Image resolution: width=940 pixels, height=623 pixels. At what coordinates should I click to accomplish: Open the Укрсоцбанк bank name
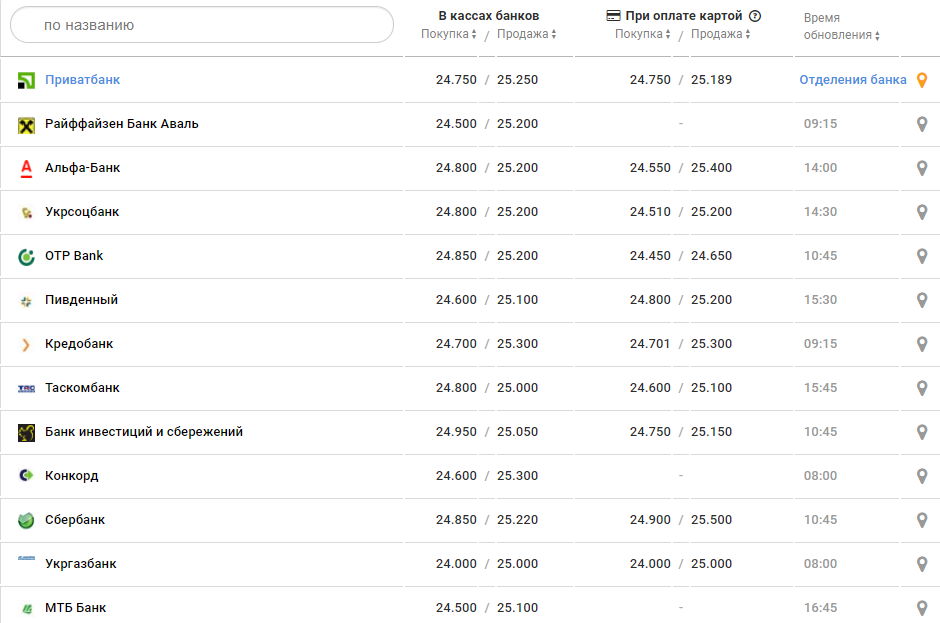click(x=82, y=212)
